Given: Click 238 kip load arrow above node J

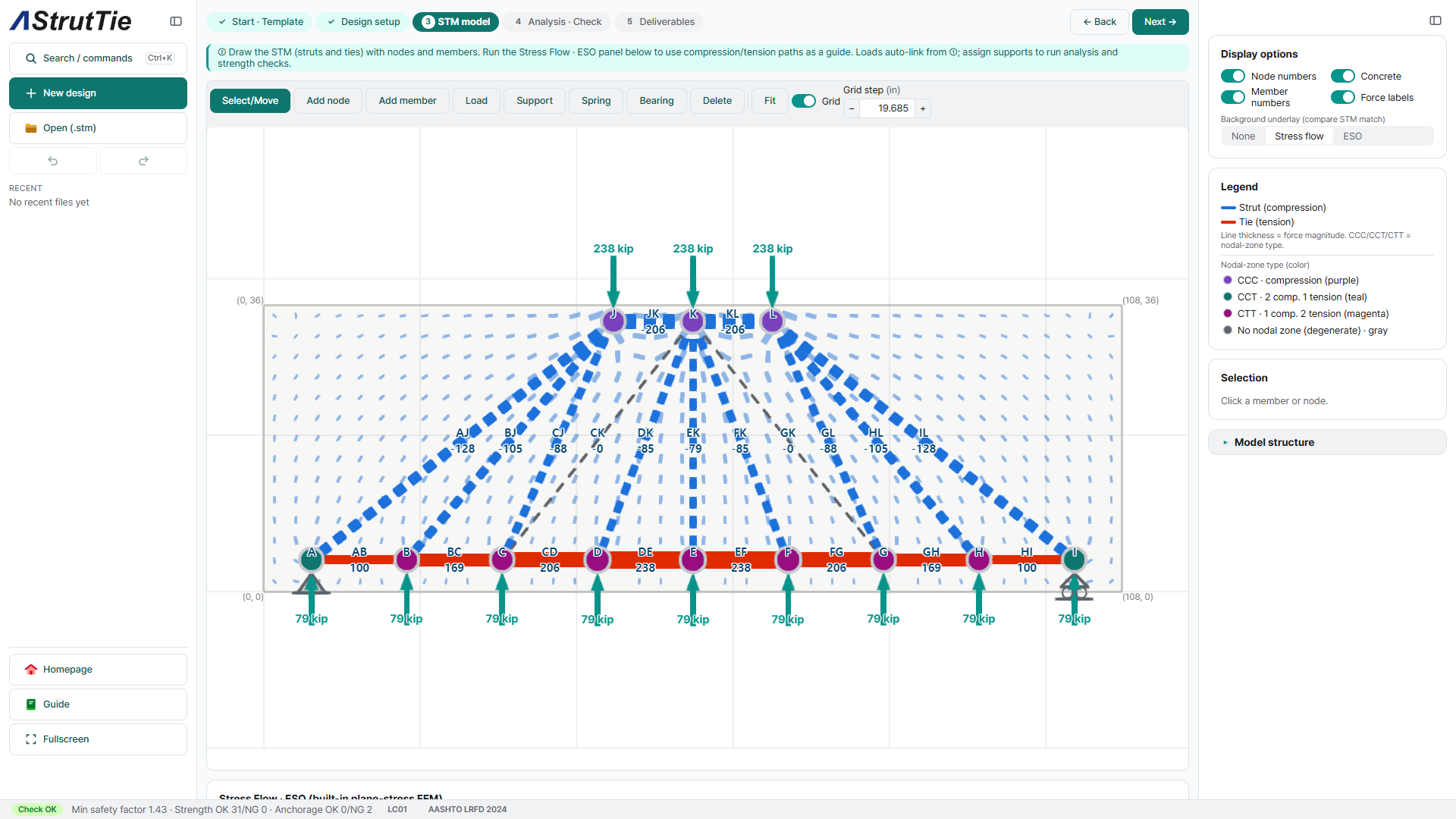Looking at the screenshot, I should tap(613, 281).
